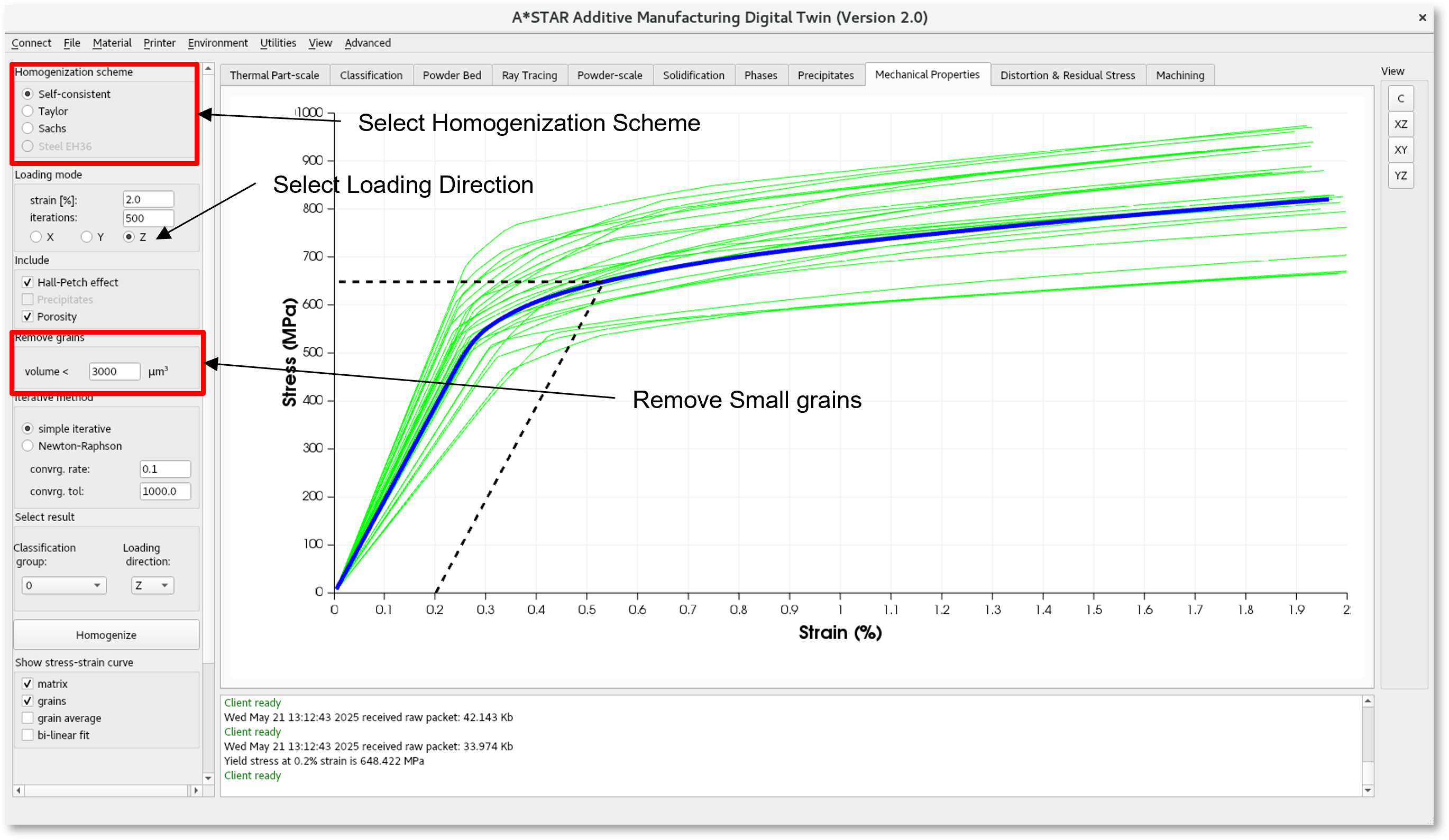Switch to Thermal Part-scale tab
The image size is (1449, 840).
[274, 75]
